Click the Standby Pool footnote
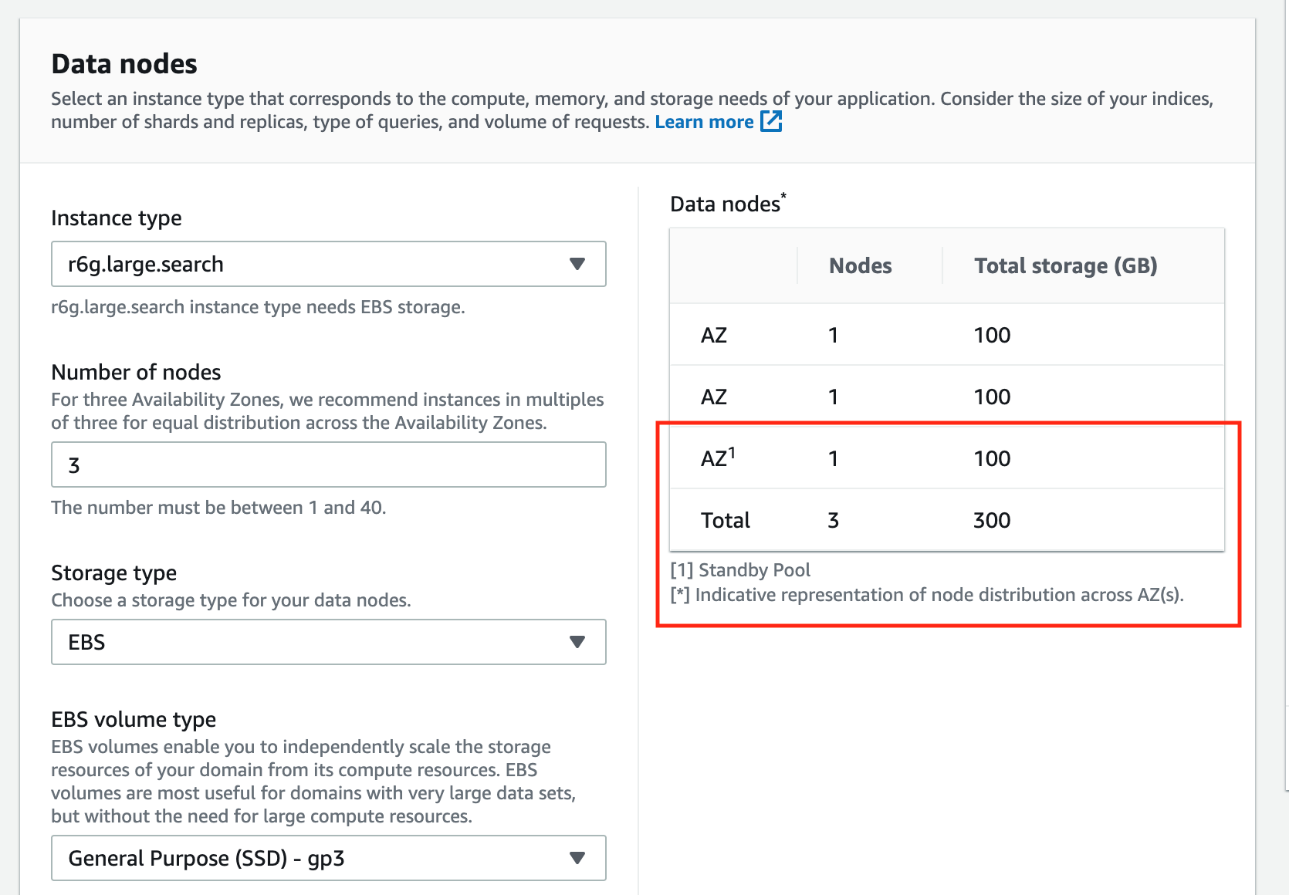This screenshot has height=895, width=1289. (x=741, y=570)
